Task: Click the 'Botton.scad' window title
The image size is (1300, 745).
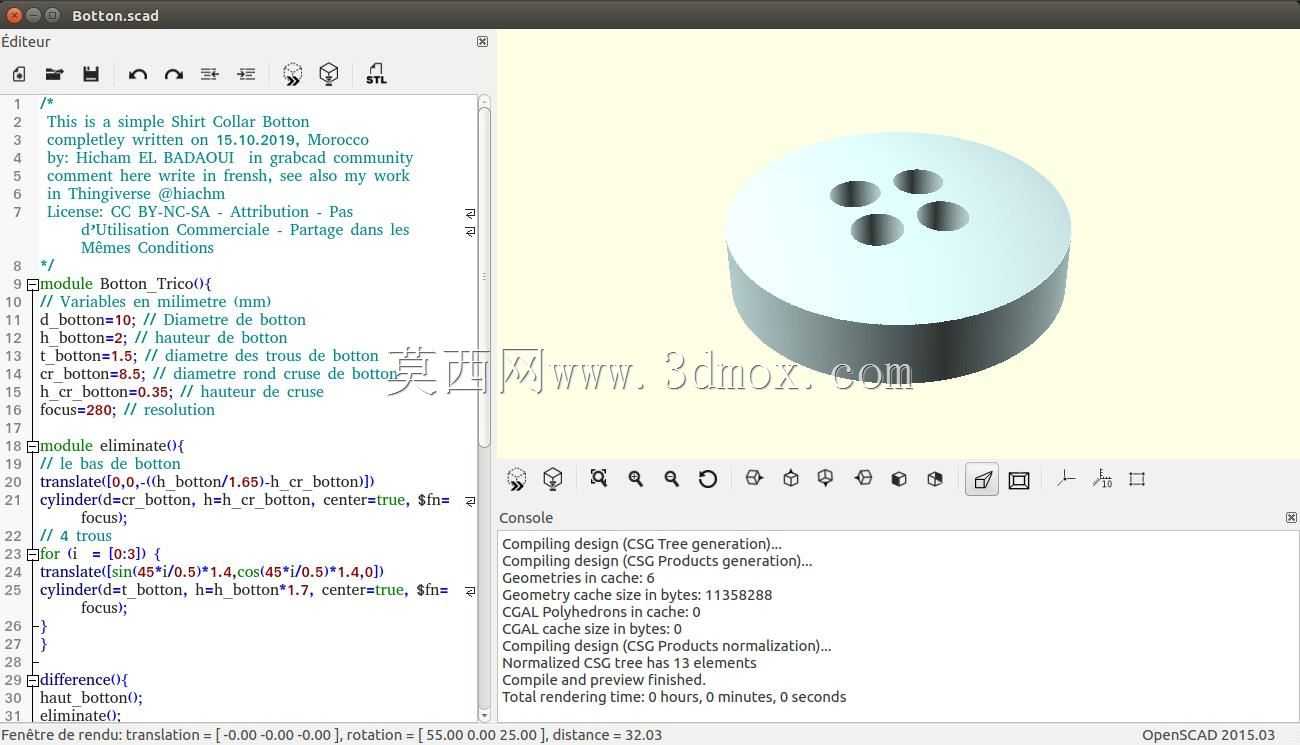Action: [115, 15]
